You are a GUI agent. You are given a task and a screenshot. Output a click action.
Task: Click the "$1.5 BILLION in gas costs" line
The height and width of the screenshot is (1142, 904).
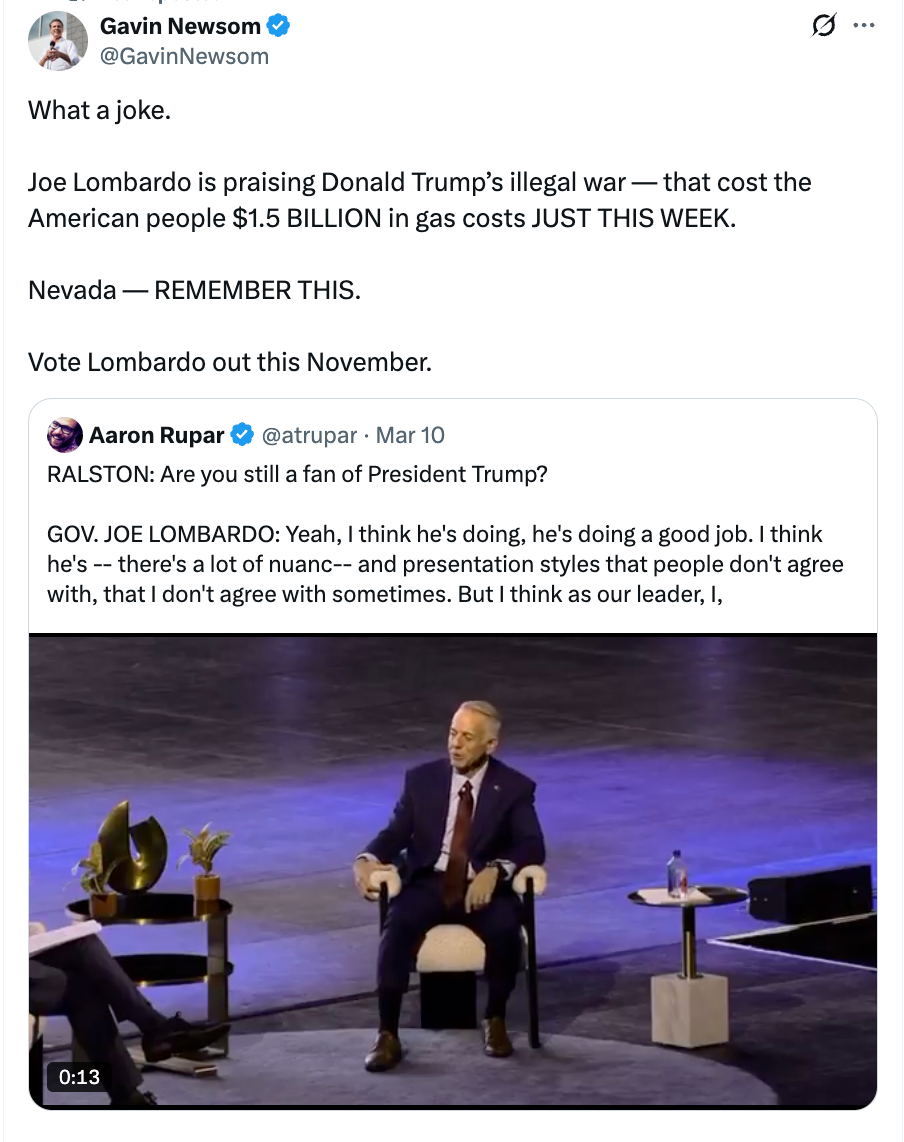(381, 218)
